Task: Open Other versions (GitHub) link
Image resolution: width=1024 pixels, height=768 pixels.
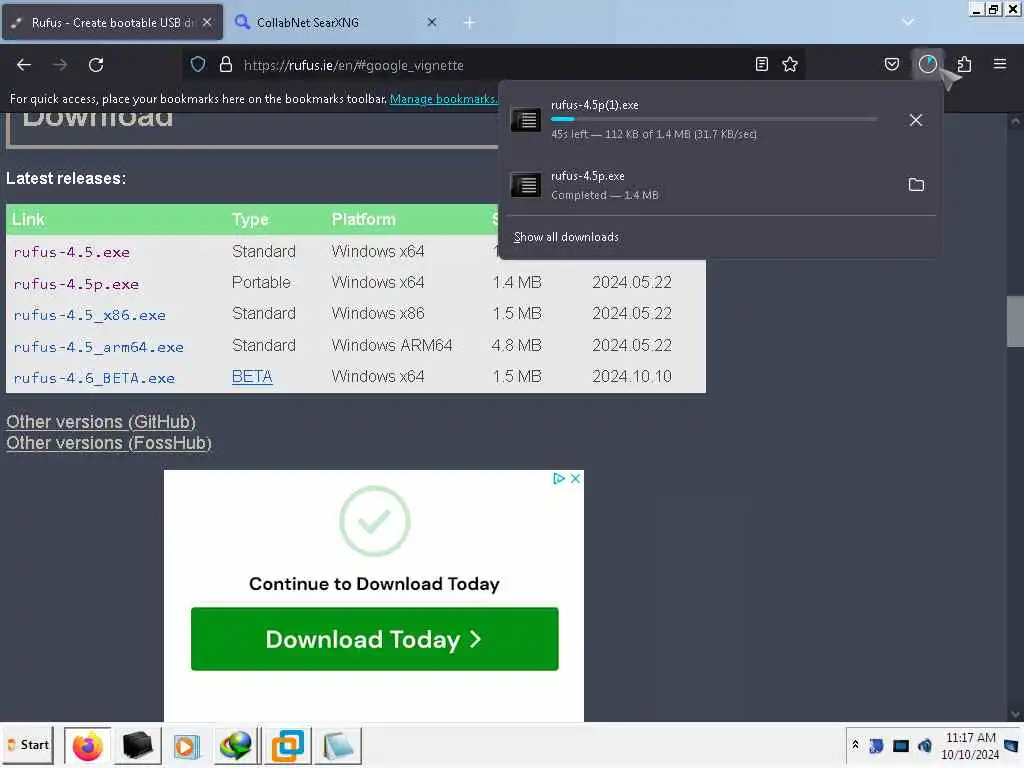Action: click(x=101, y=422)
